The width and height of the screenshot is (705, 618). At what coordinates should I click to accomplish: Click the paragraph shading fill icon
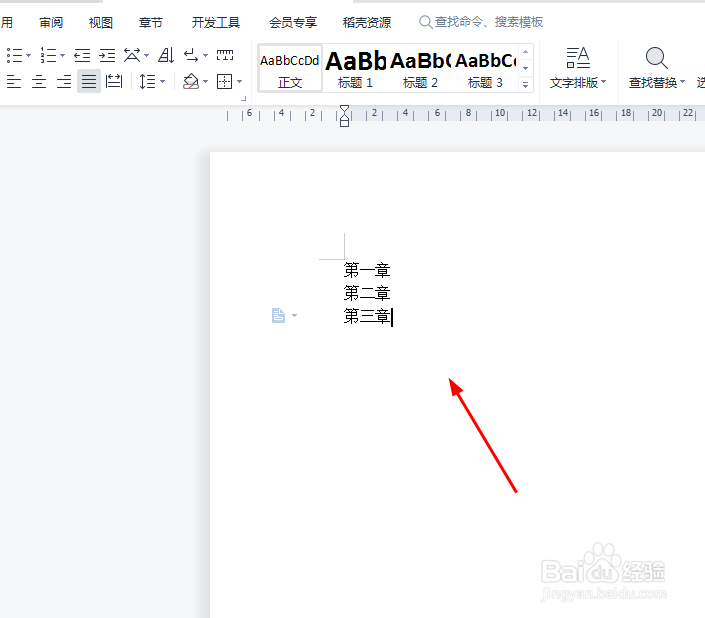click(191, 81)
